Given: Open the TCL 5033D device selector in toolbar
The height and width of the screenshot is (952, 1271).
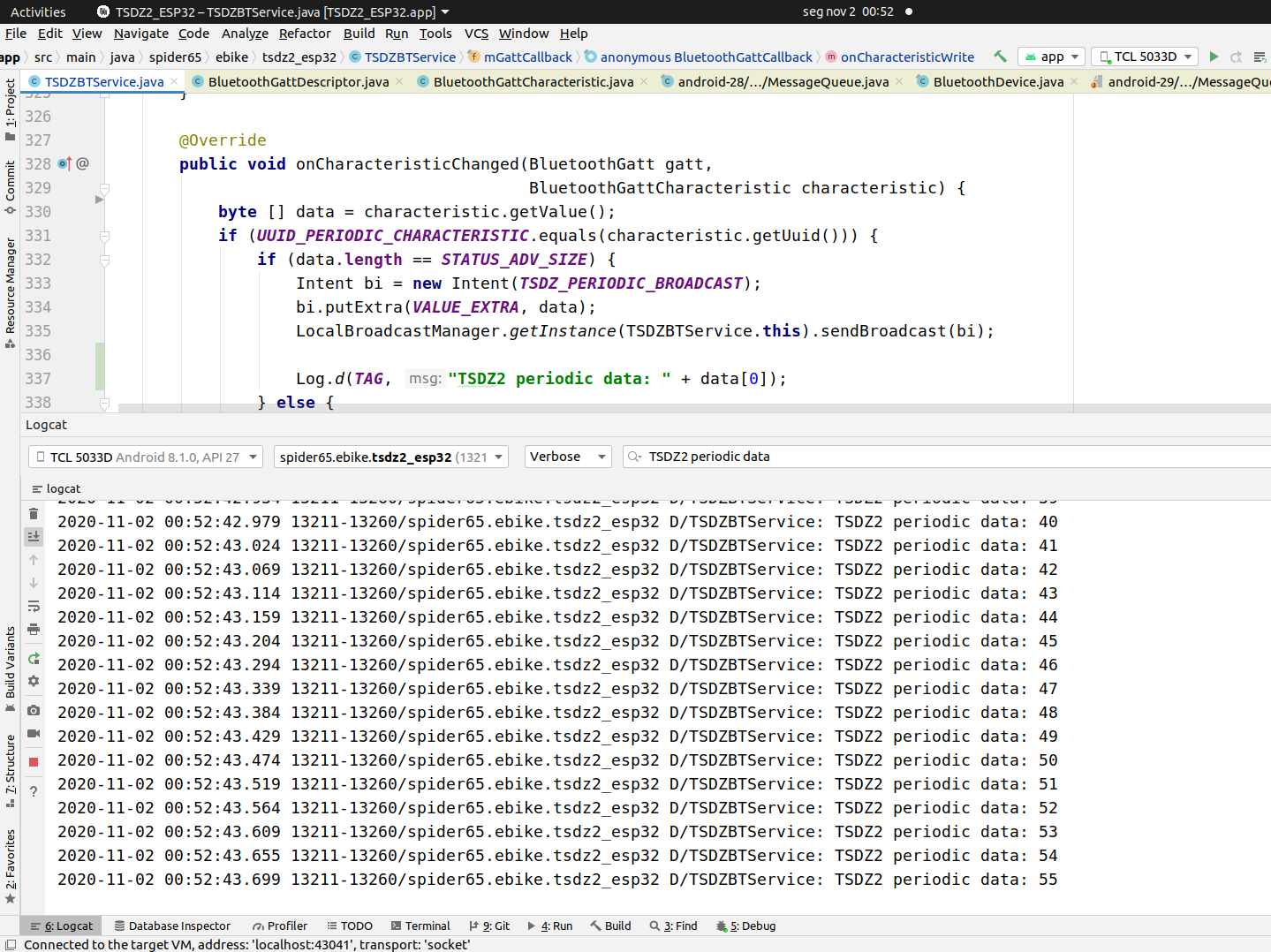Looking at the screenshot, I should pos(1145,57).
